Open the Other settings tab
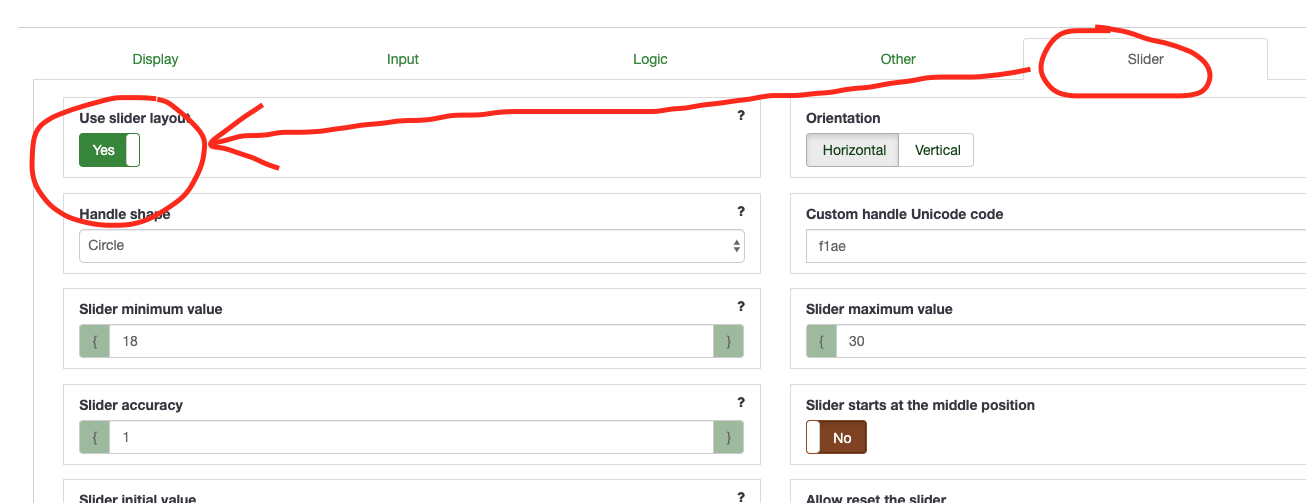The image size is (1306, 503). pos(898,59)
